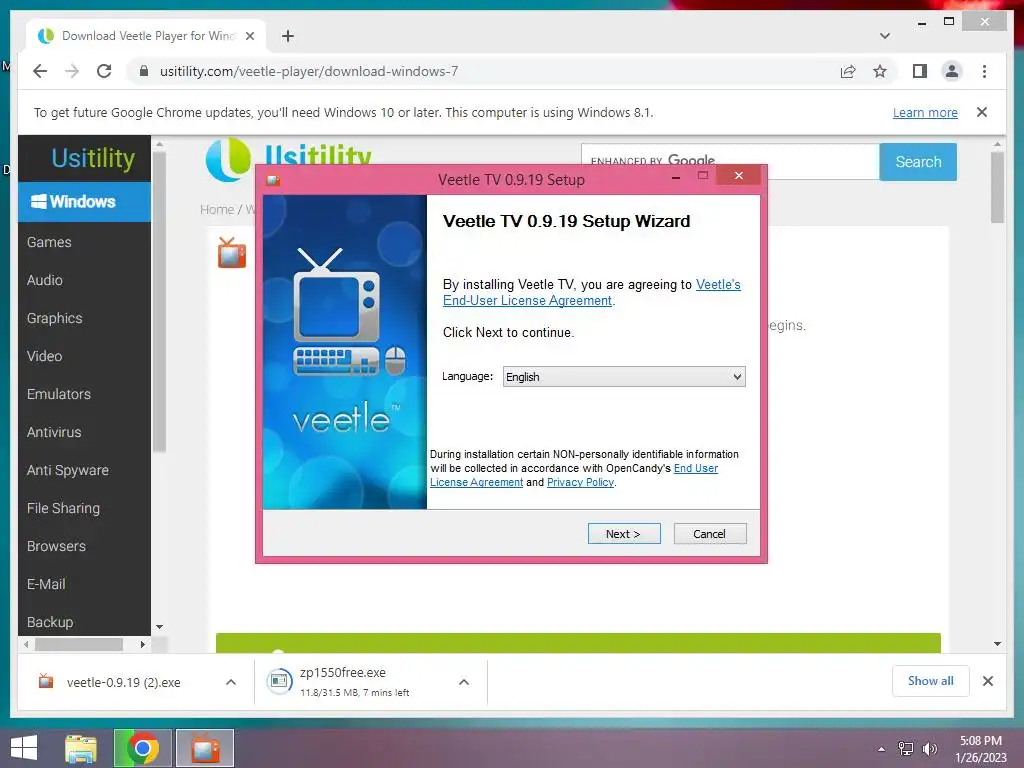Toggle Chrome side panel icon

tap(920, 71)
